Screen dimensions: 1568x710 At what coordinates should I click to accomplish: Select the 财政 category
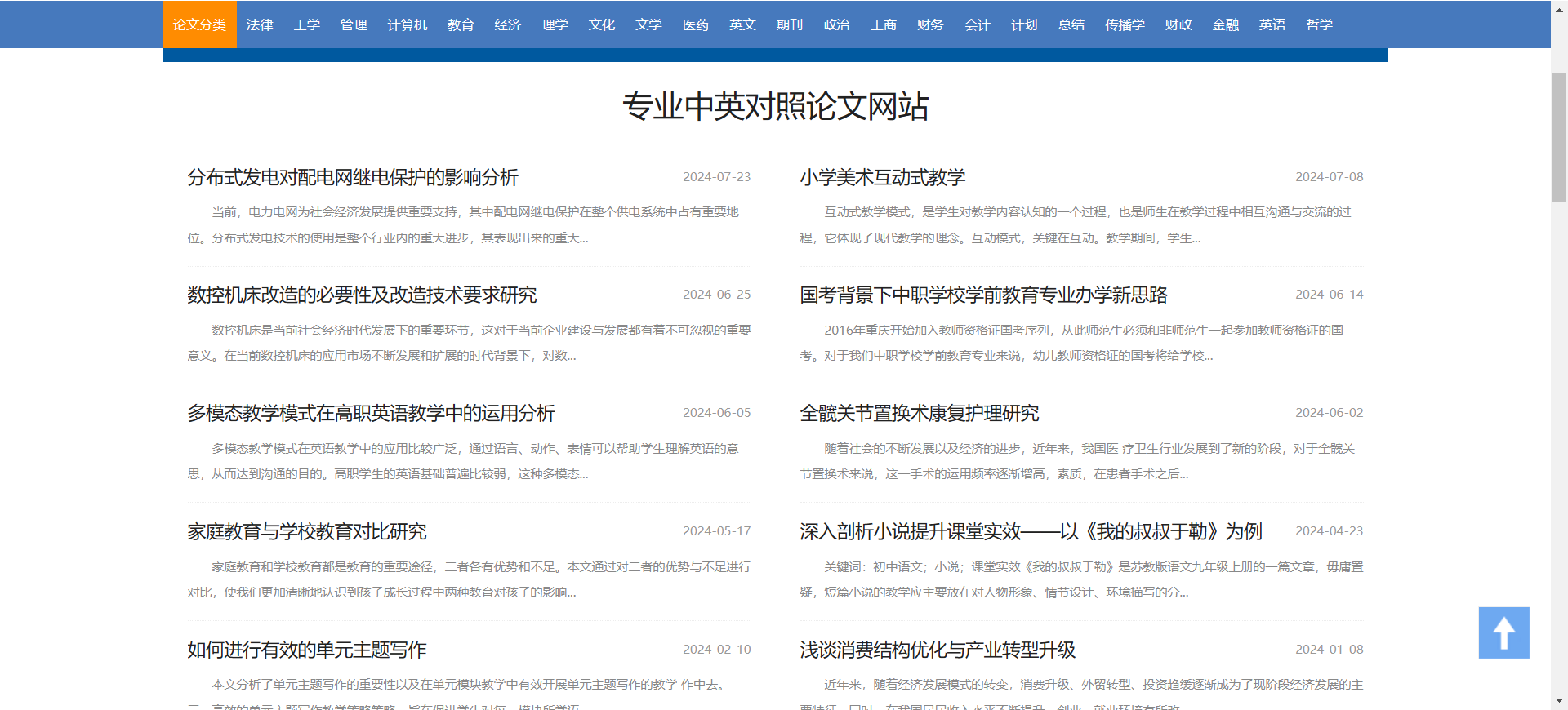click(1178, 24)
